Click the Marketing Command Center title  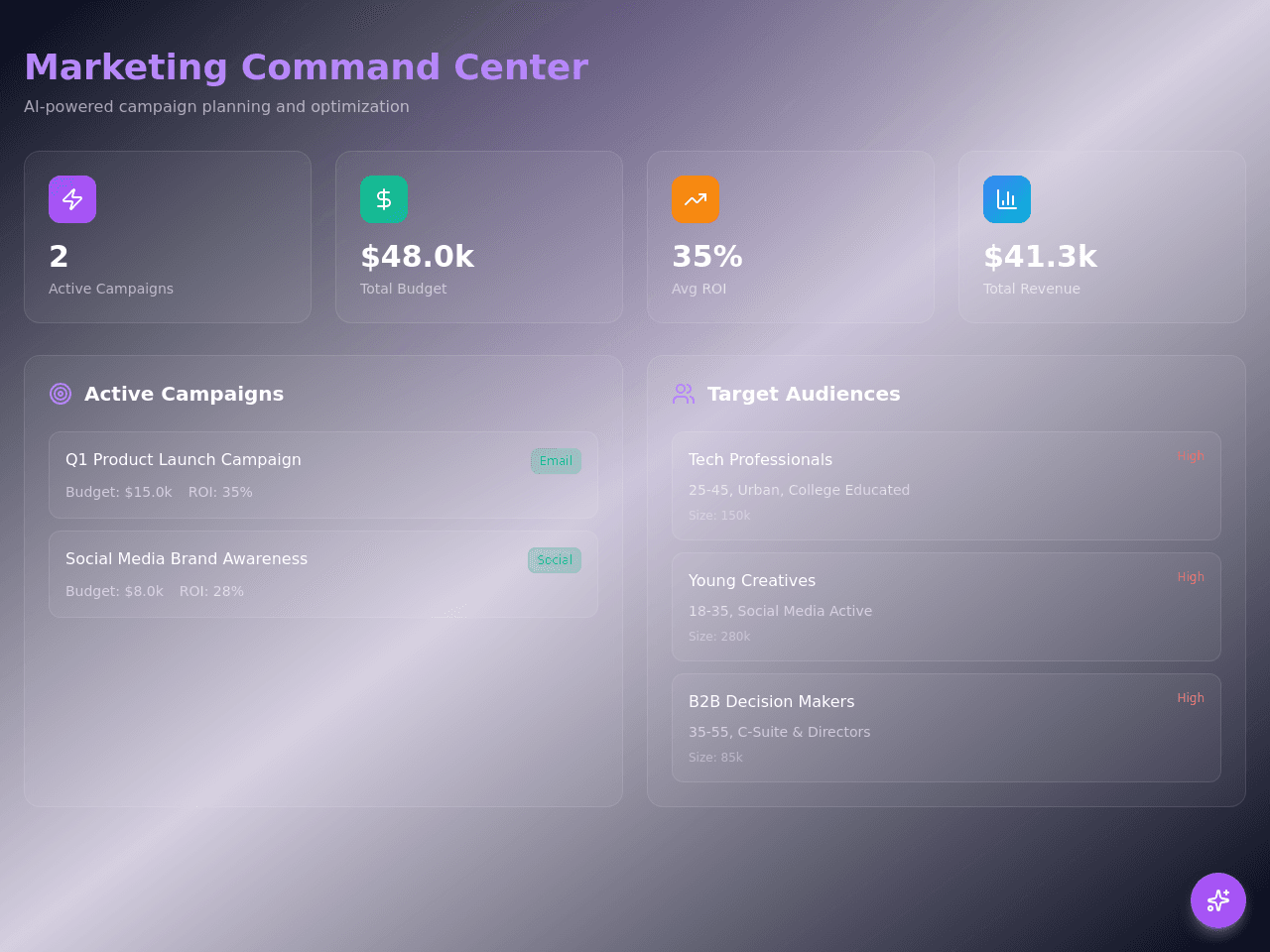pos(307,67)
